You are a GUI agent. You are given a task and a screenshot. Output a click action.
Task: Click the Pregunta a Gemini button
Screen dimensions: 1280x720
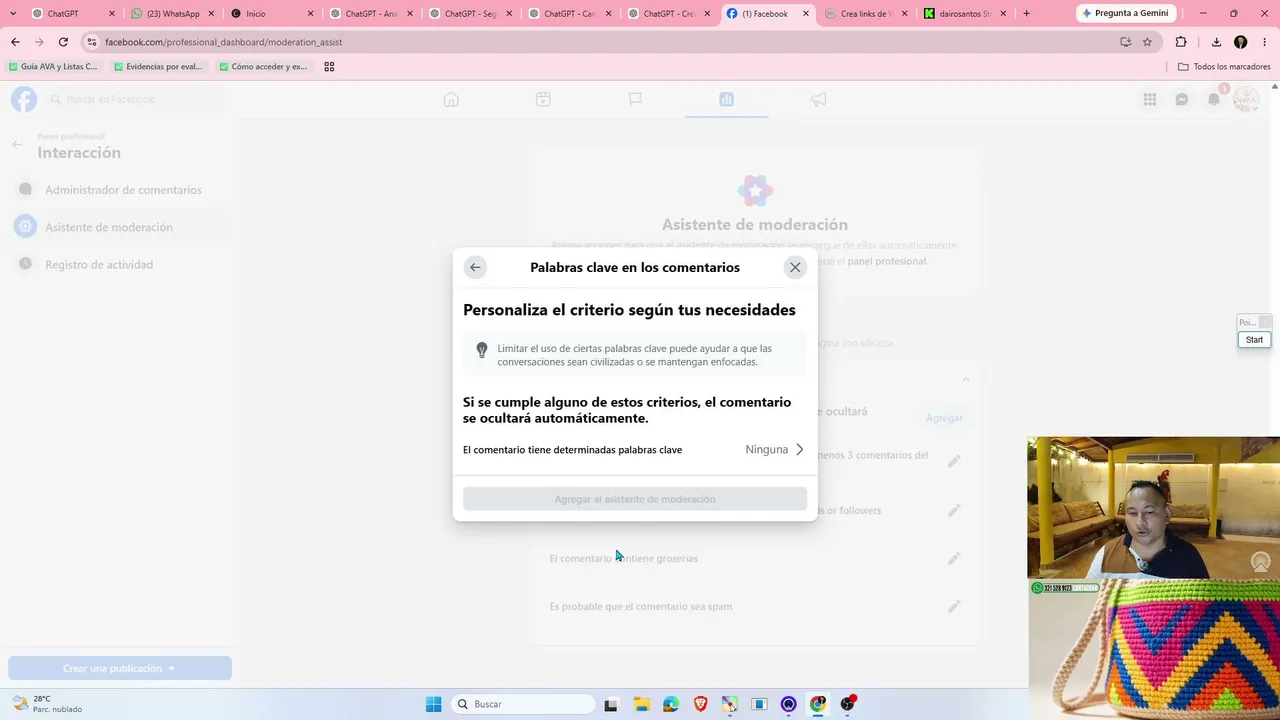(x=1126, y=13)
